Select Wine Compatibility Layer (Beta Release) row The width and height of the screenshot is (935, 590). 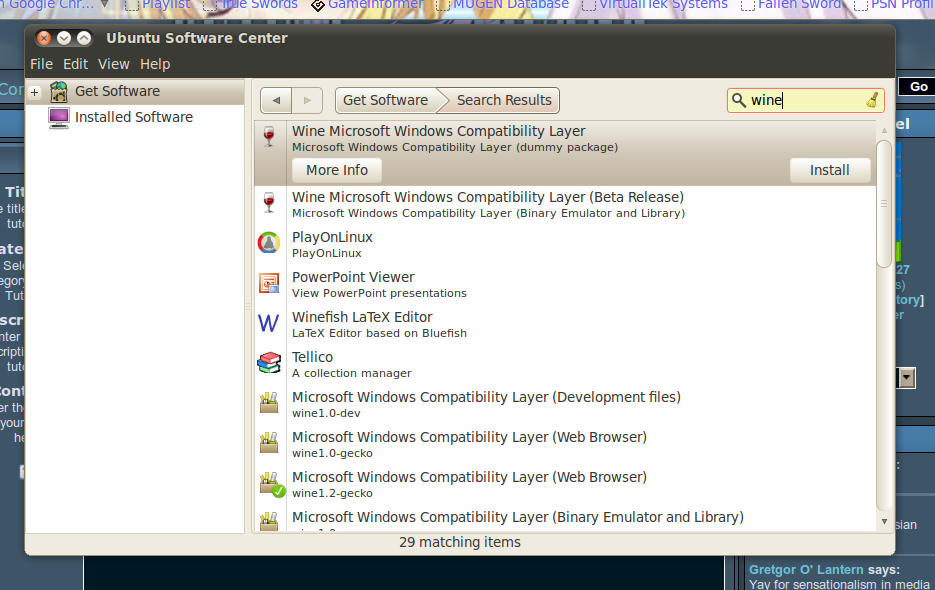[x=565, y=203]
